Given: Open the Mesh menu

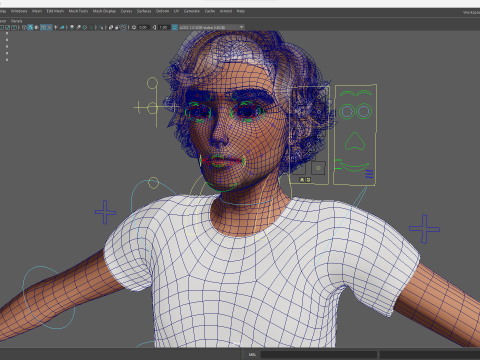Looking at the screenshot, I should coord(37,11).
